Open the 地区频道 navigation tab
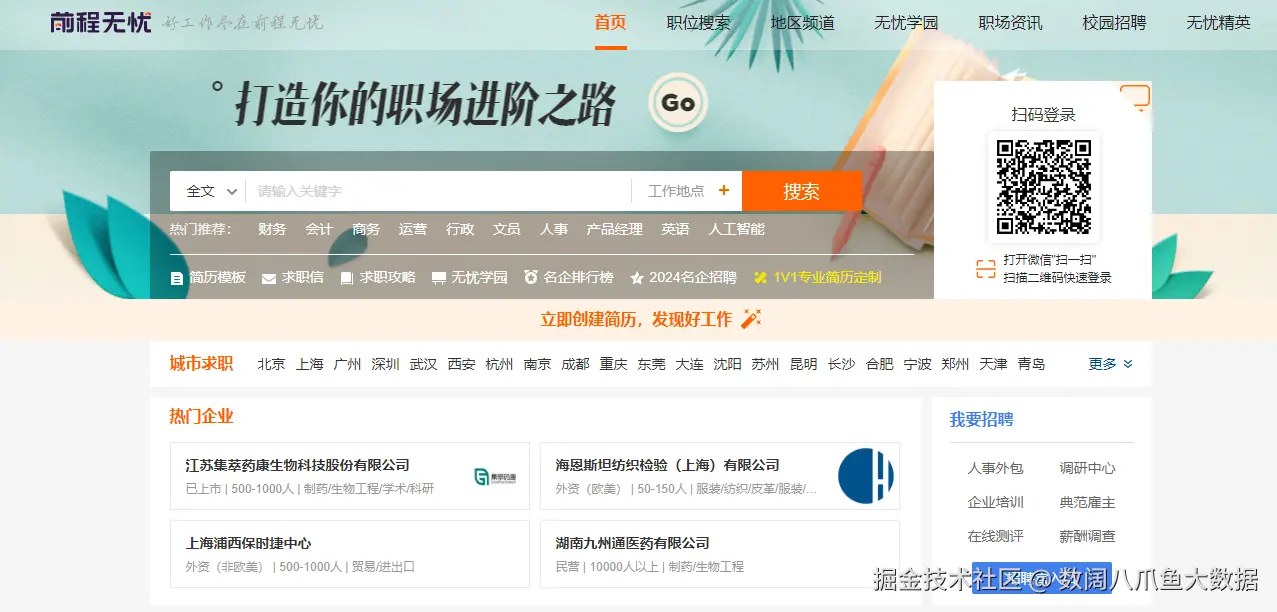The image size is (1277, 612). [x=802, y=23]
